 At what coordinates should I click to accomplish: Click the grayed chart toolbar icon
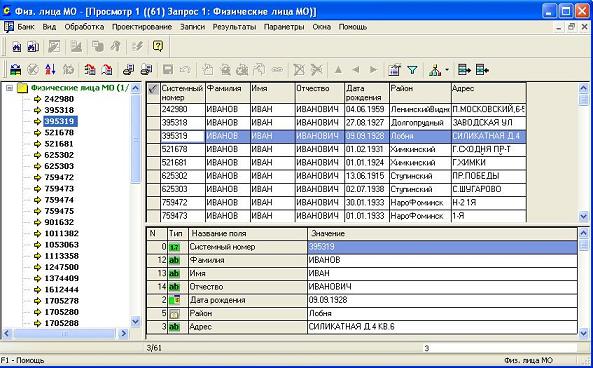(76, 47)
